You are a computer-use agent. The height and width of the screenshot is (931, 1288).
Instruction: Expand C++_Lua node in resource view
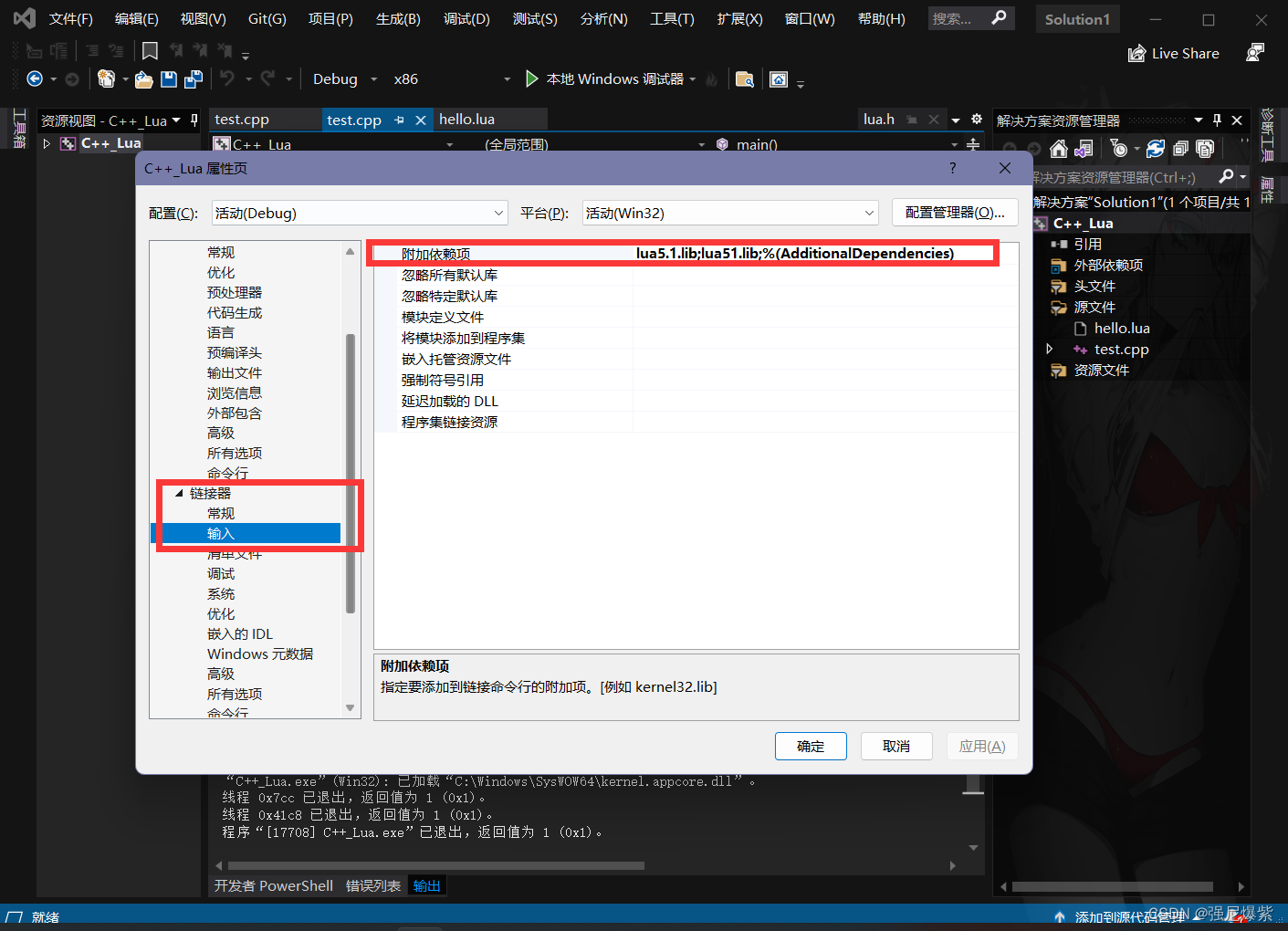[x=47, y=143]
